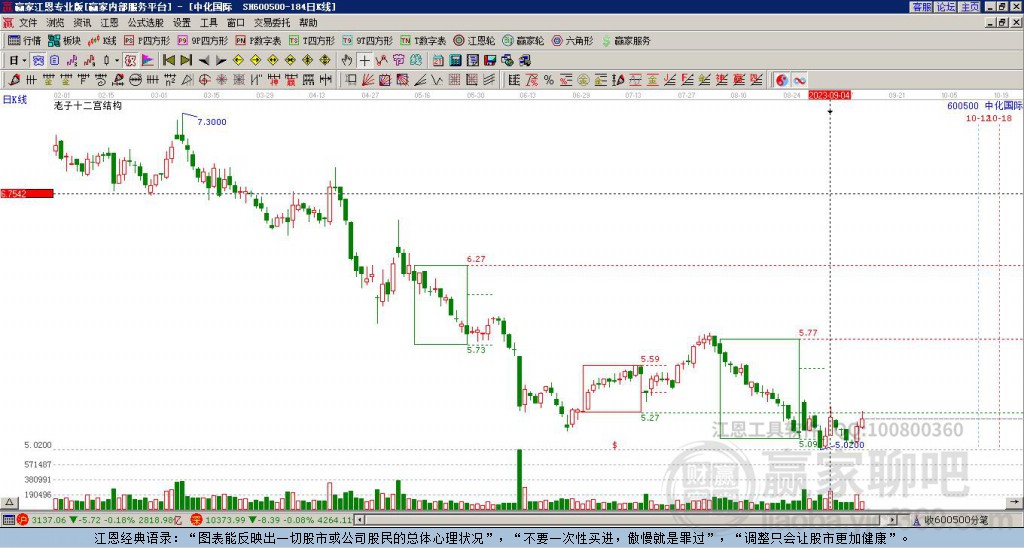
Task: Click the 老子十二宫结构 label
Action: coord(88,105)
